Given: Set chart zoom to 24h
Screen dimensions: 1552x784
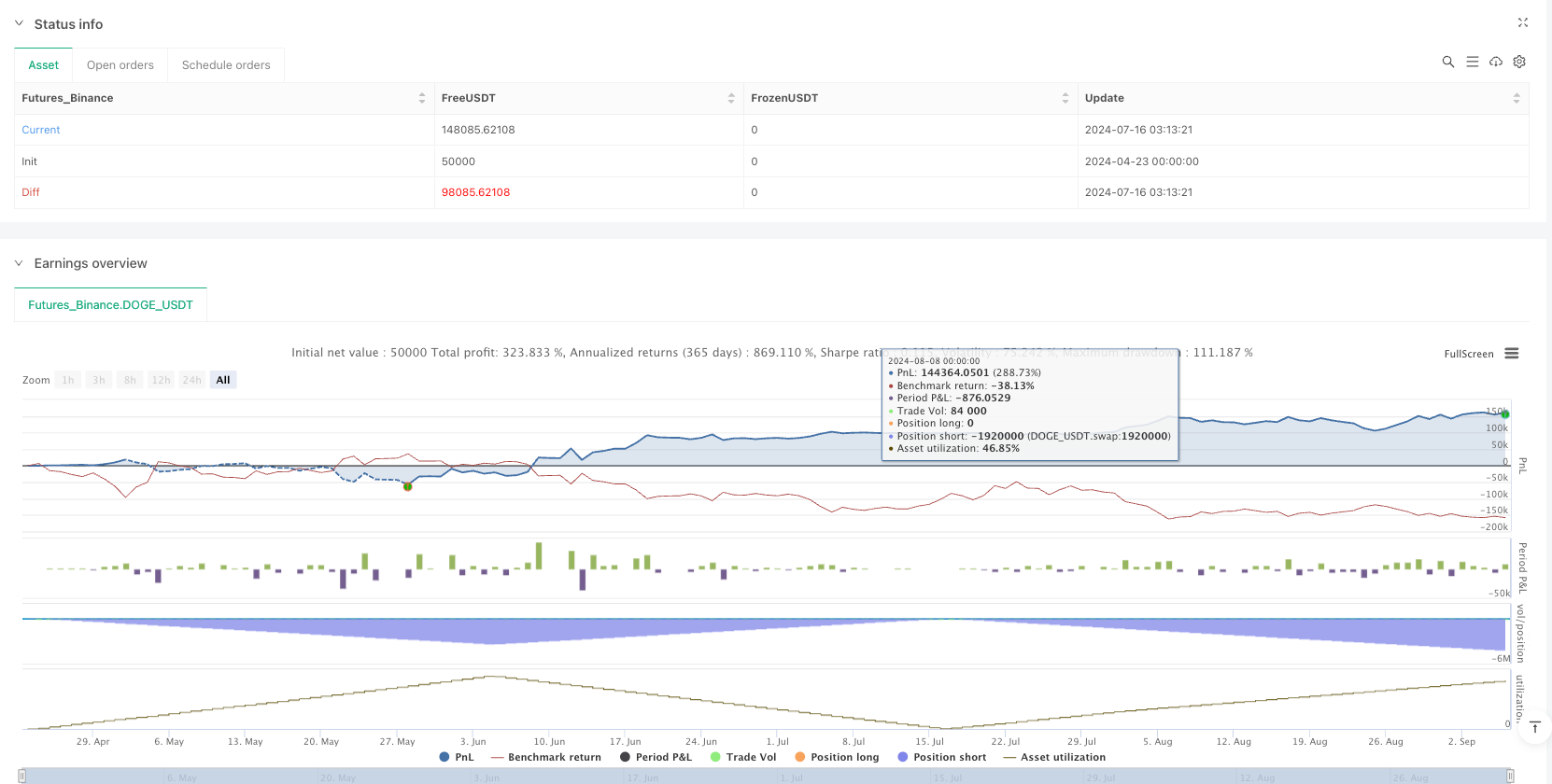Looking at the screenshot, I should tap(192, 380).
